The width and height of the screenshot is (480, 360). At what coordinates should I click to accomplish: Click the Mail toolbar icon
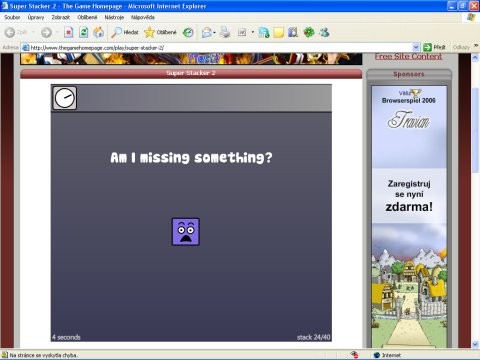point(207,32)
